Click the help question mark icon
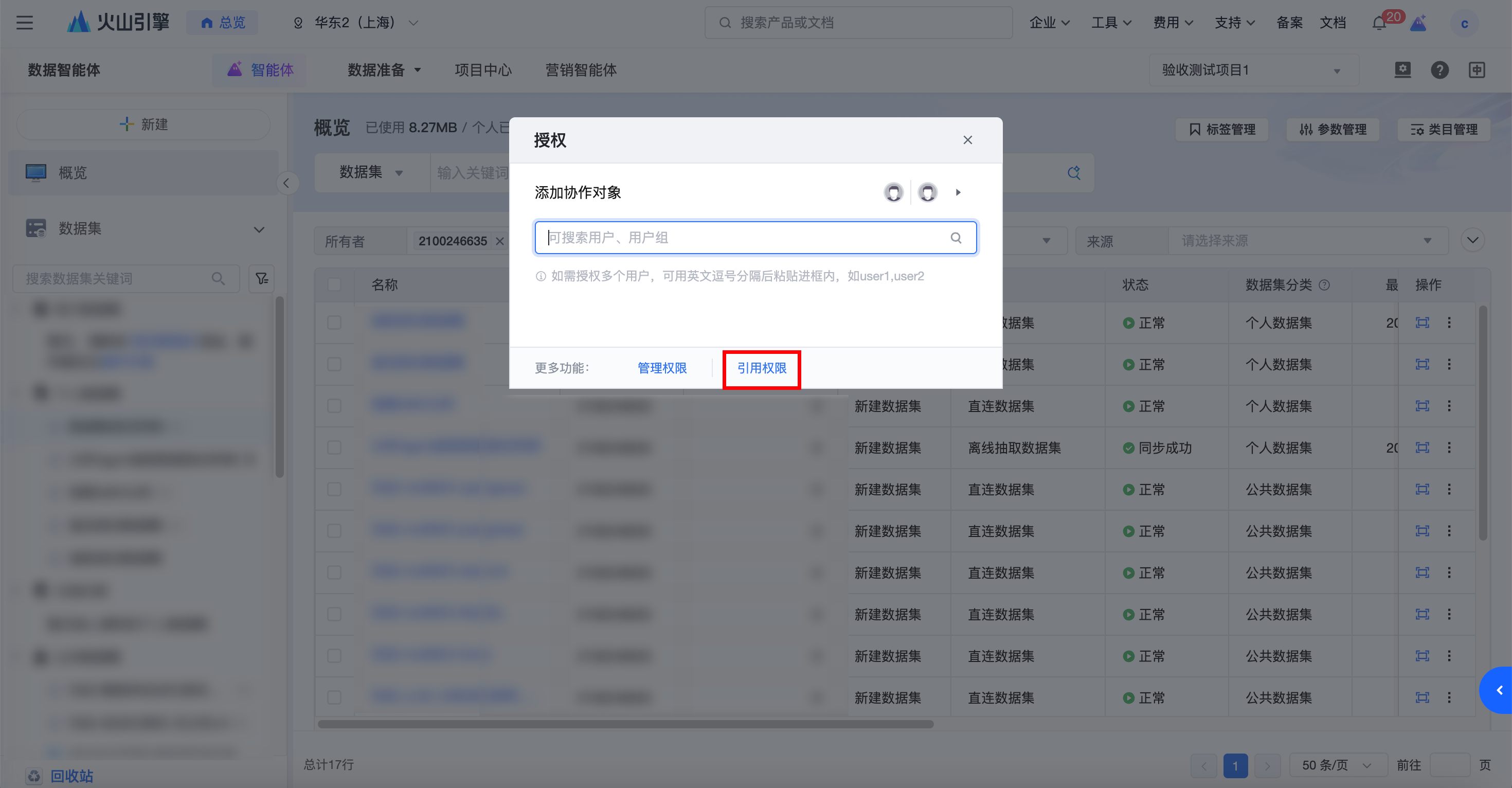 1439,70
